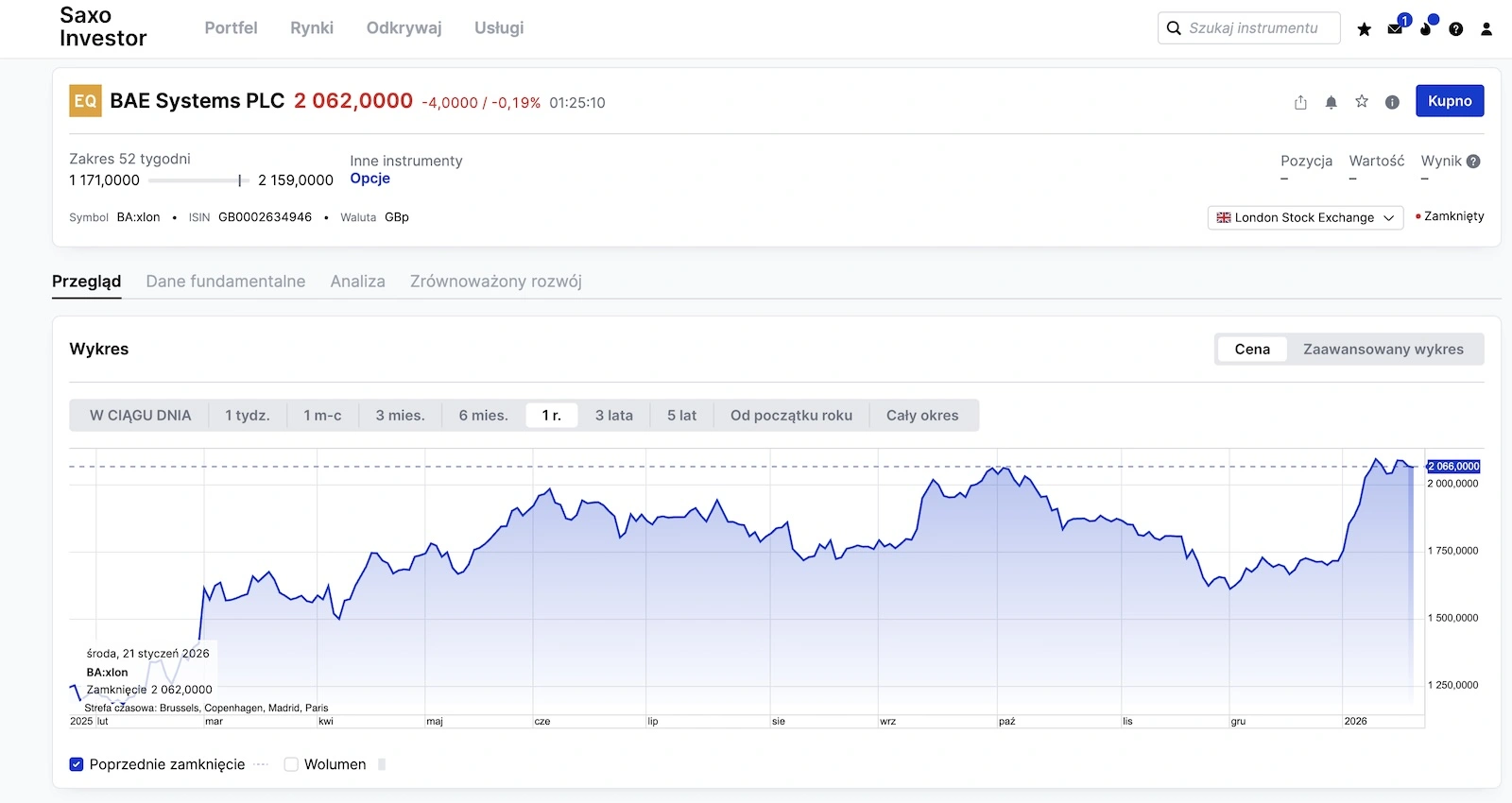Click the flame trending icon
The height and width of the screenshot is (803, 1512).
tap(1425, 29)
